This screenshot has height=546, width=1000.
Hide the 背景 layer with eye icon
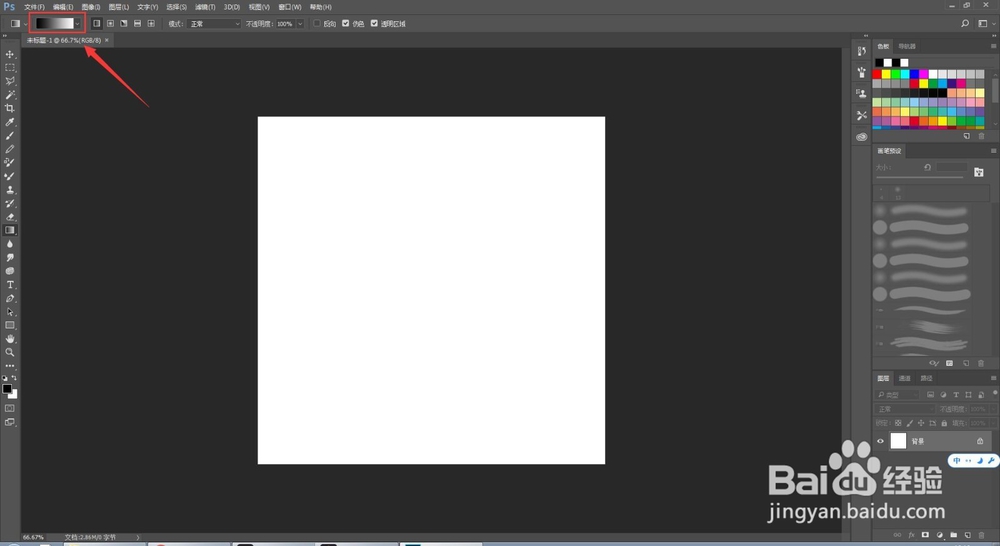(x=880, y=441)
